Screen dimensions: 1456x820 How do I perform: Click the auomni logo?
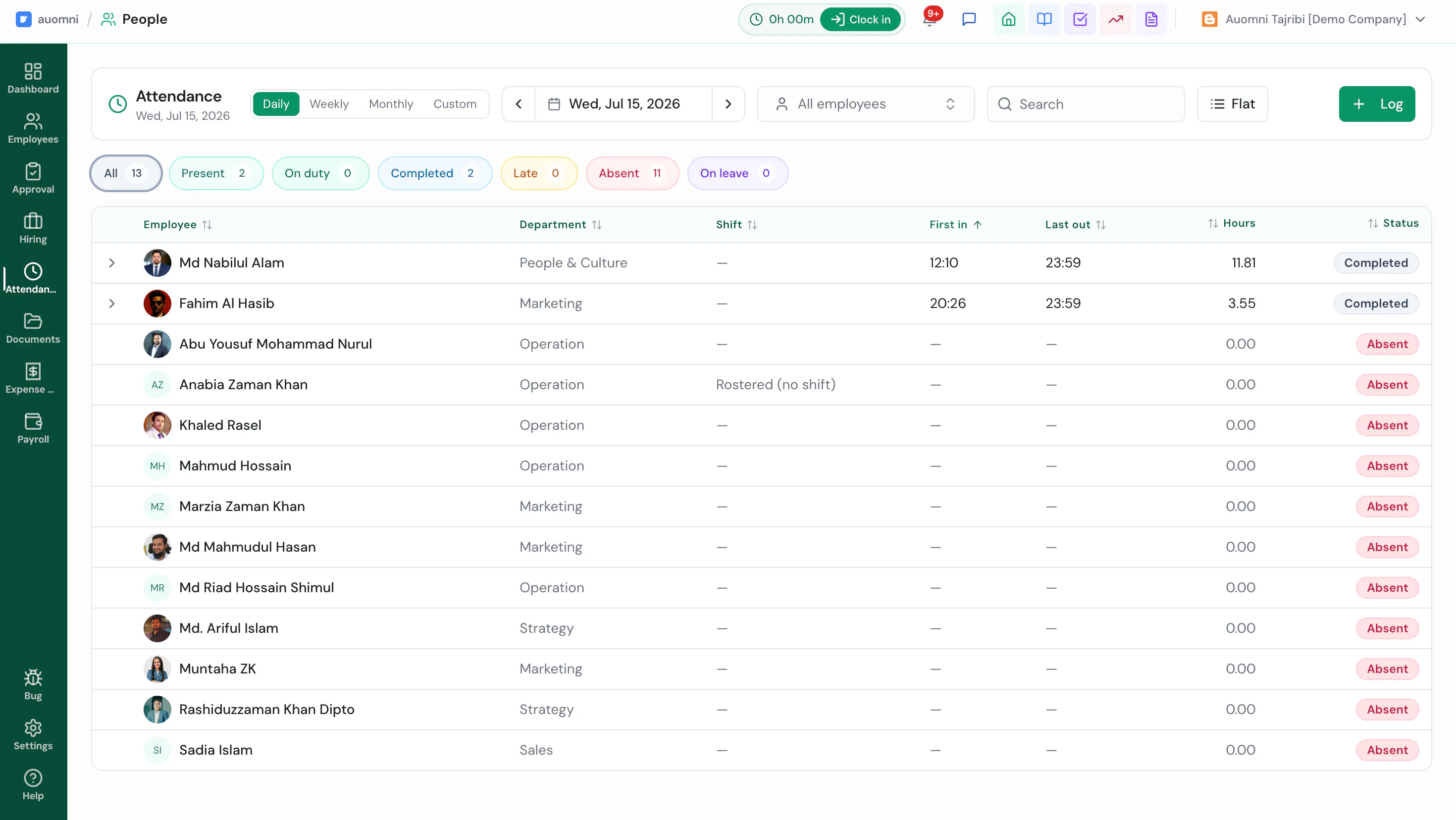(x=23, y=19)
